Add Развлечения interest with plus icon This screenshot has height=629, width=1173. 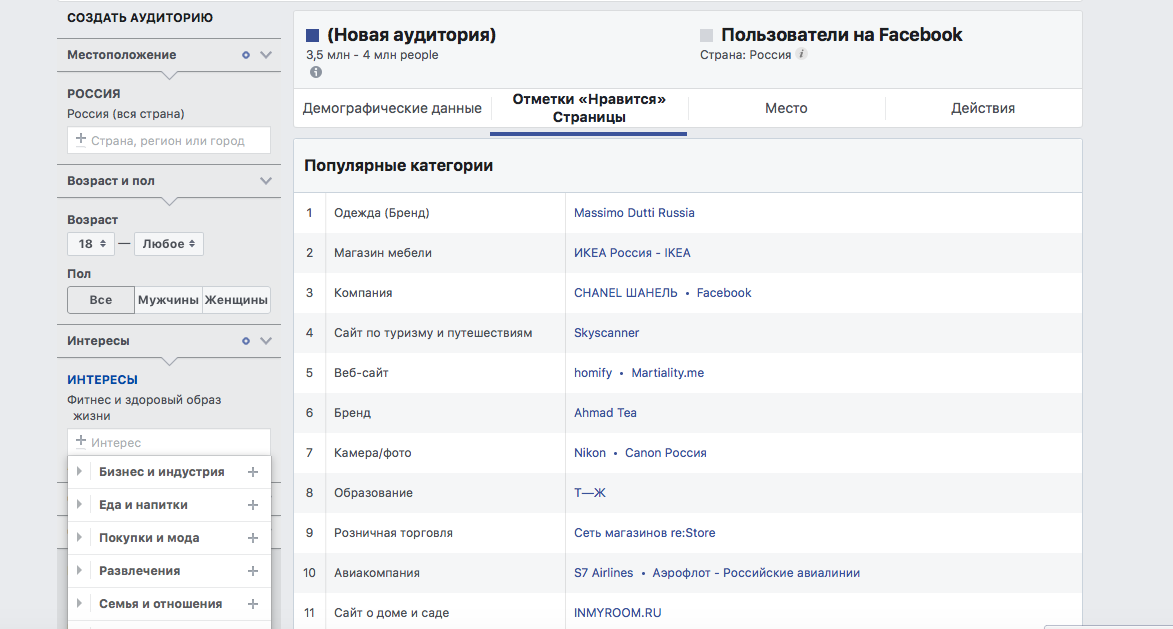click(253, 571)
